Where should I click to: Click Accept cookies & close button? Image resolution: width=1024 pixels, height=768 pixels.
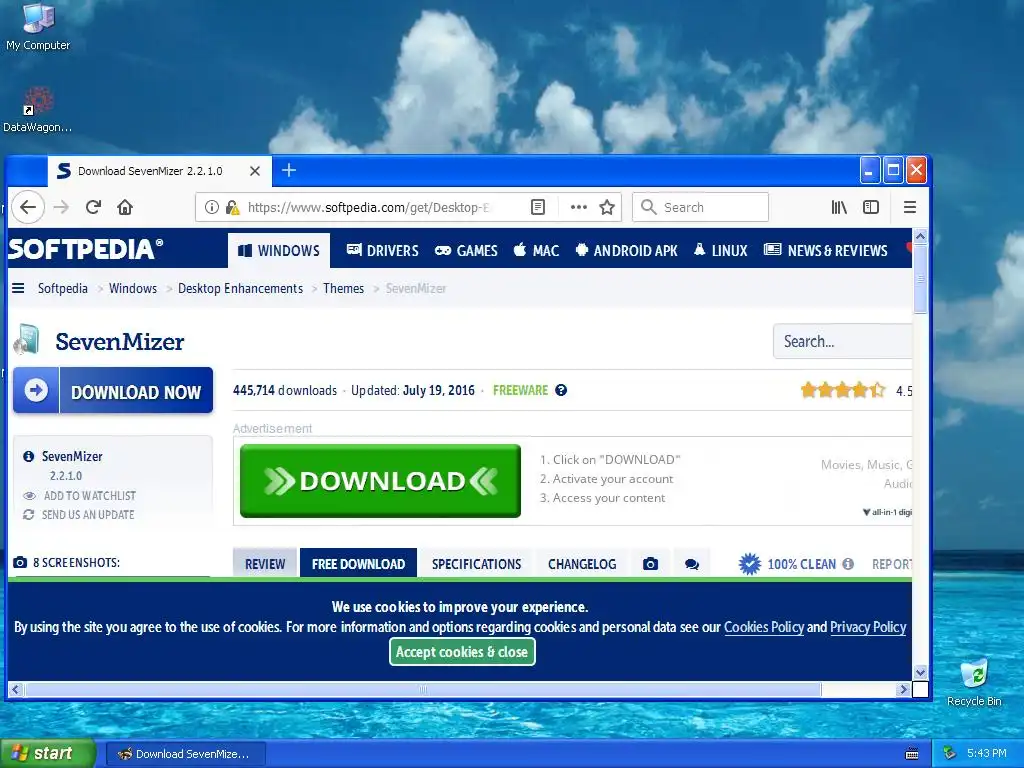tap(462, 652)
